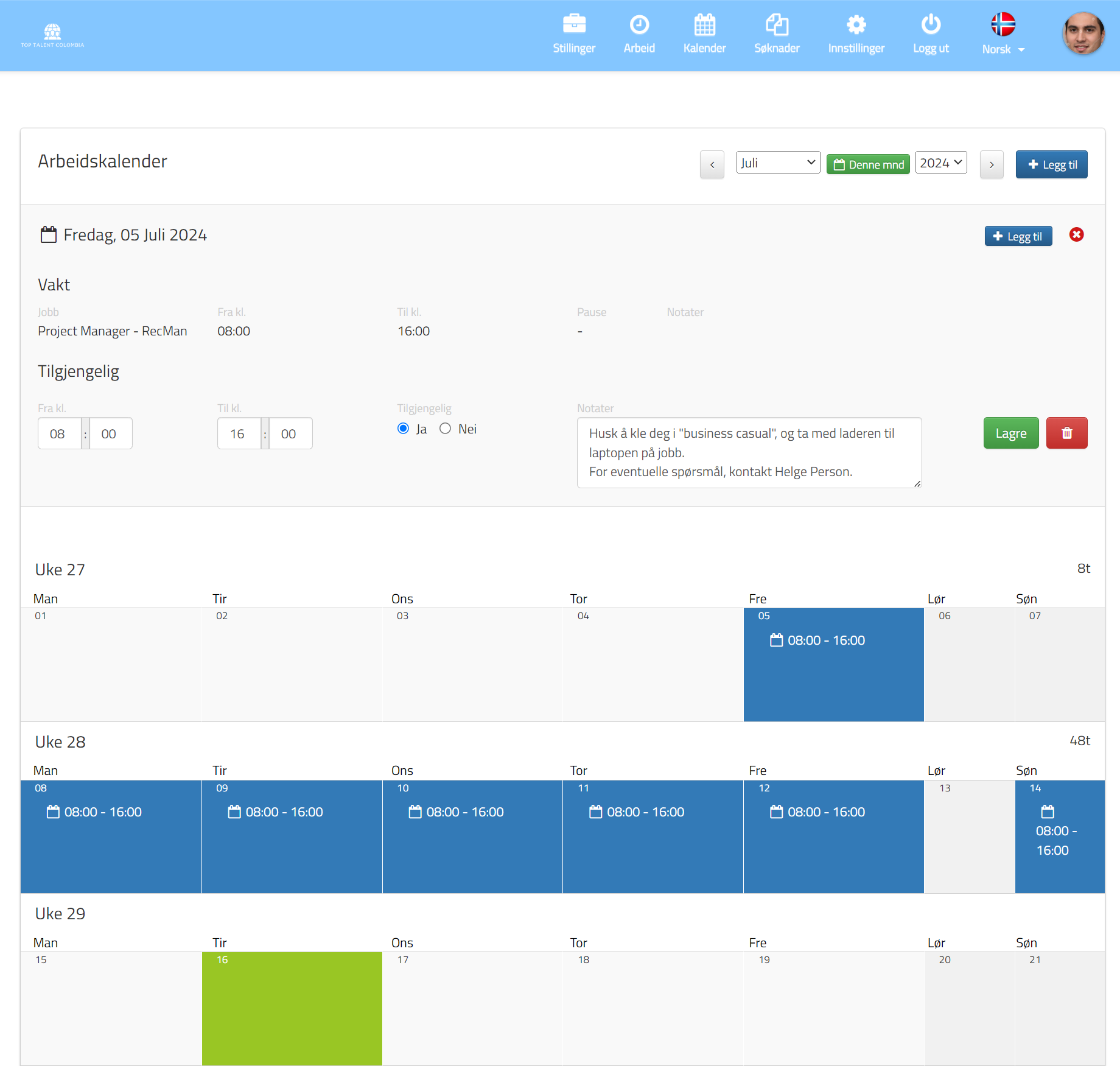Screen dimensions: 1120x1066
Task: Delete availability with red trash button
Action: [x=1066, y=433]
